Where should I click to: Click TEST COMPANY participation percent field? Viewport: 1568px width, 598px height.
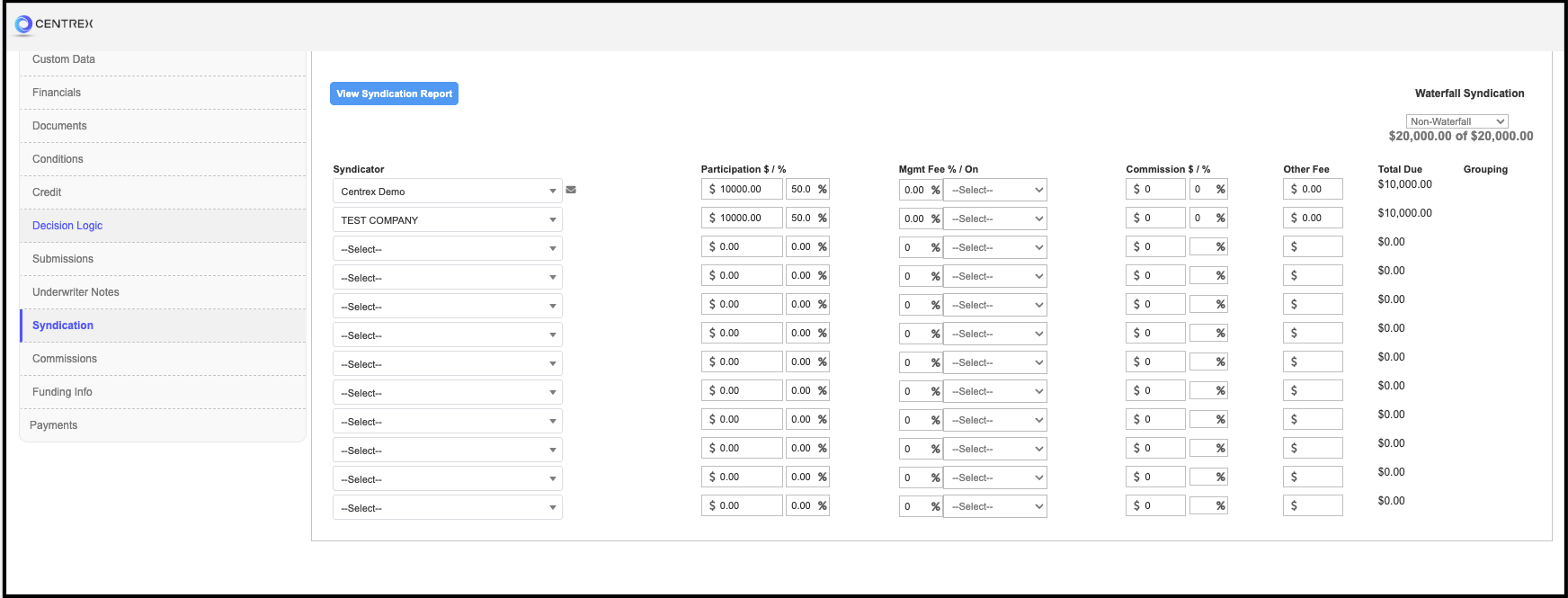[807, 218]
